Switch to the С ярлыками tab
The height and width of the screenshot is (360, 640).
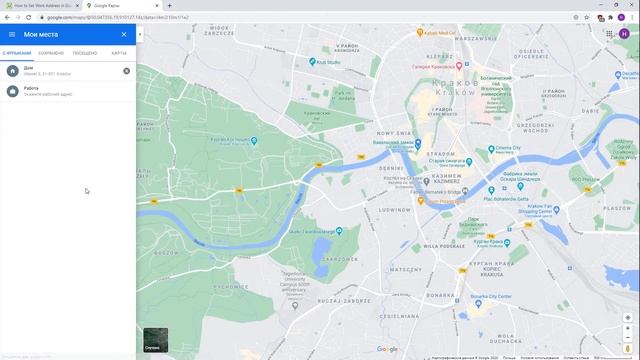(17, 53)
